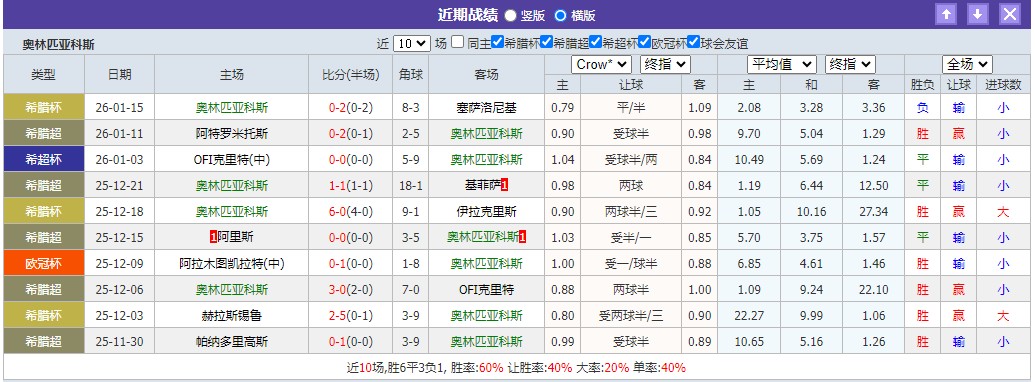This screenshot has width=1035, height=382.
Task: Click the team 伊拉克里斯
Action: pos(486,212)
